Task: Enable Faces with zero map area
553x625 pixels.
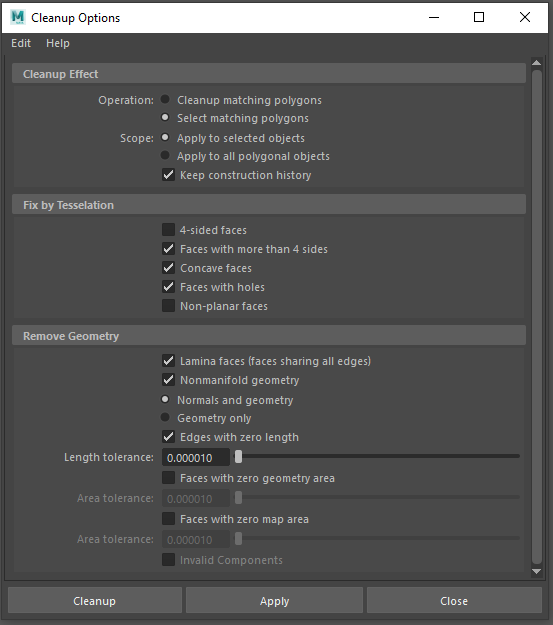Action: tap(168, 519)
